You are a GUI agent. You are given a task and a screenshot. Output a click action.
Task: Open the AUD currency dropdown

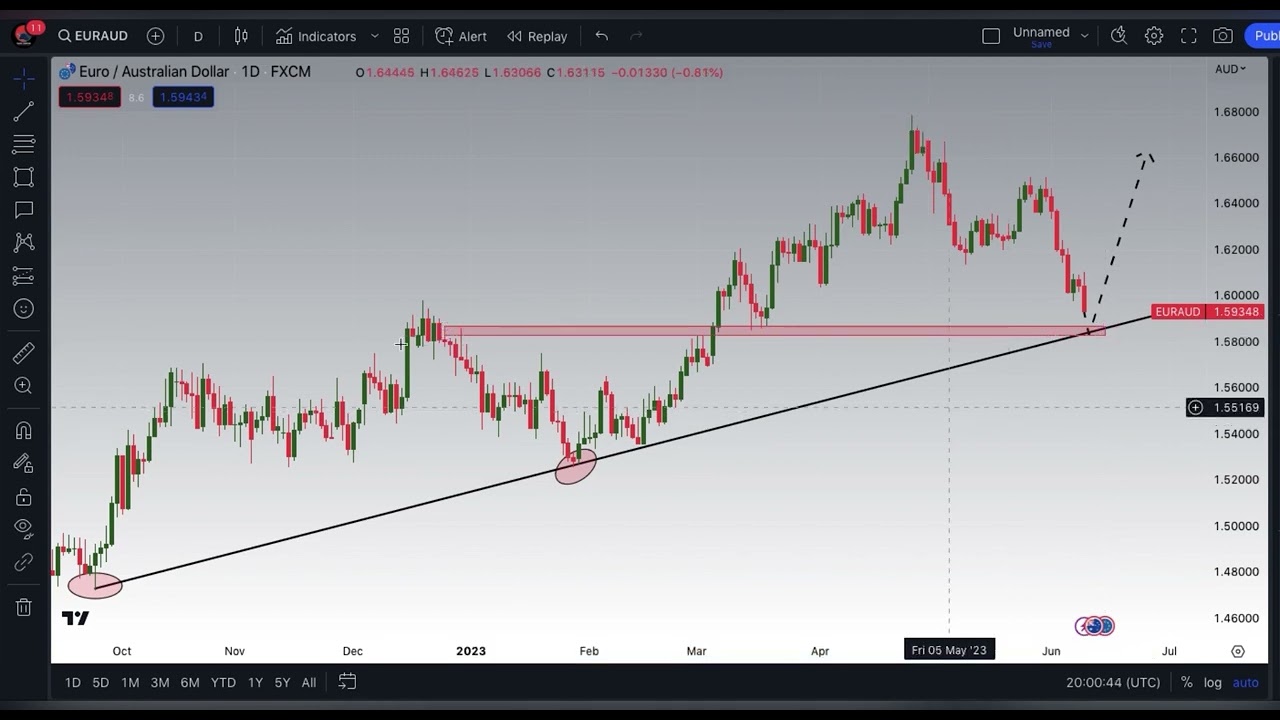point(1230,69)
